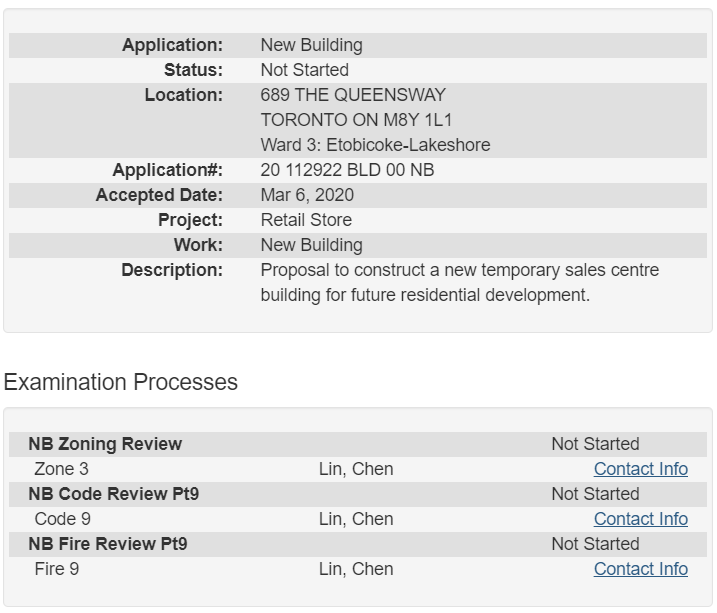This screenshot has height=613, width=717.
Task: Open Contact Info link for Fire 9
Action: tap(640, 569)
